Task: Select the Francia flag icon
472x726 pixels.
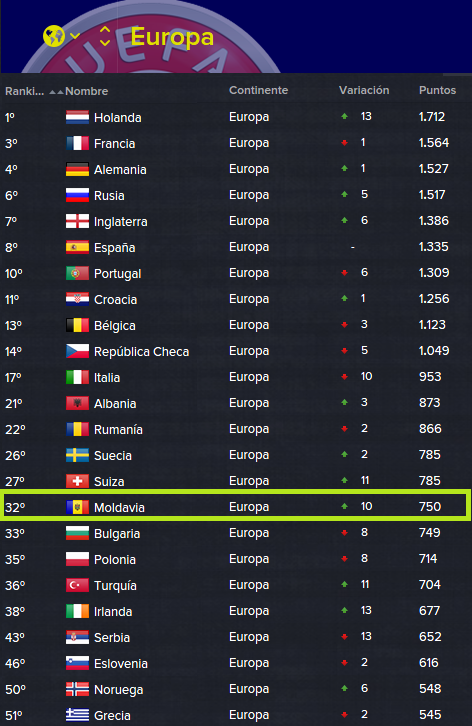Action: click(77, 143)
